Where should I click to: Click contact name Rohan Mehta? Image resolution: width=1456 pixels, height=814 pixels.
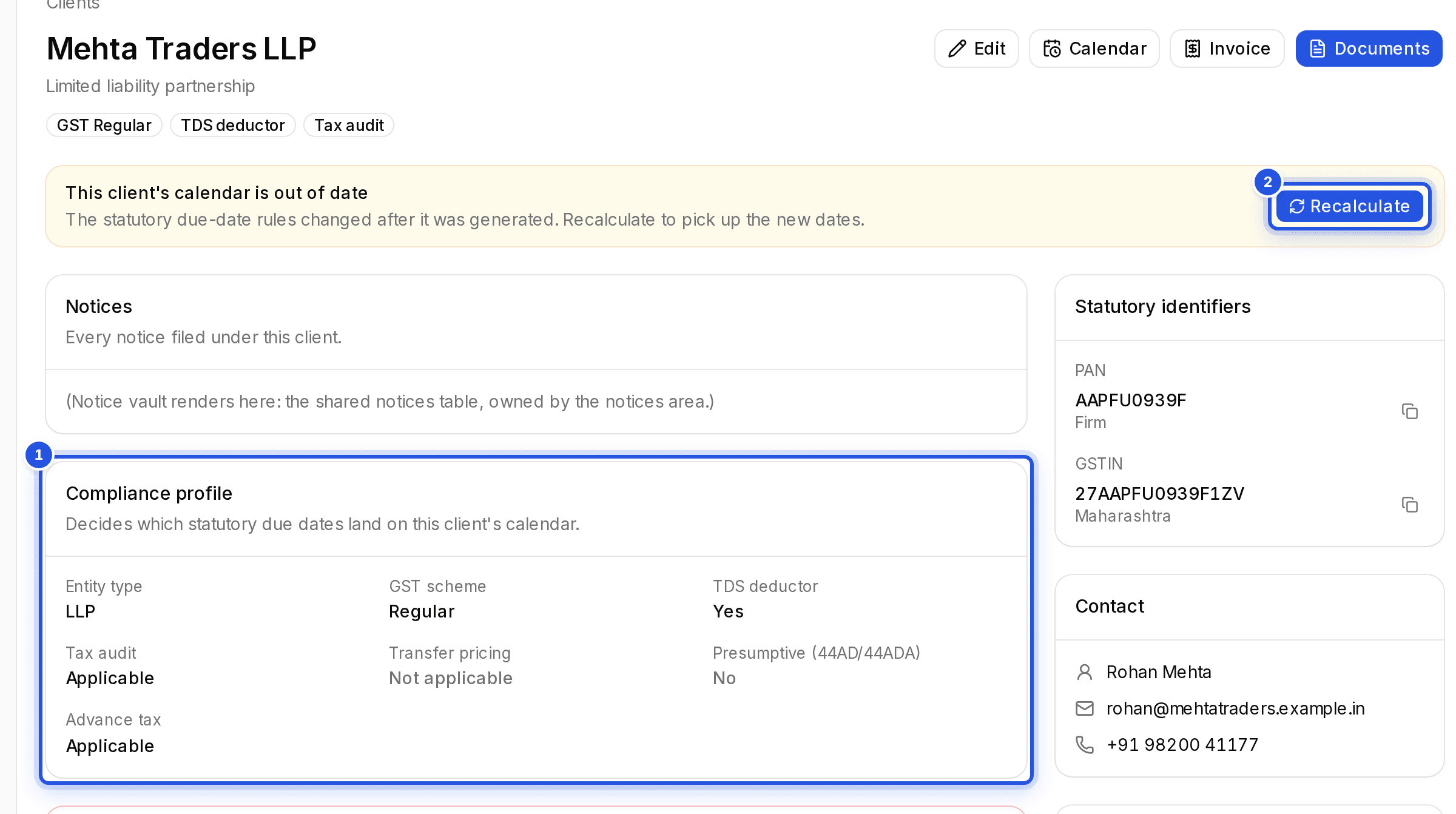click(1159, 672)
